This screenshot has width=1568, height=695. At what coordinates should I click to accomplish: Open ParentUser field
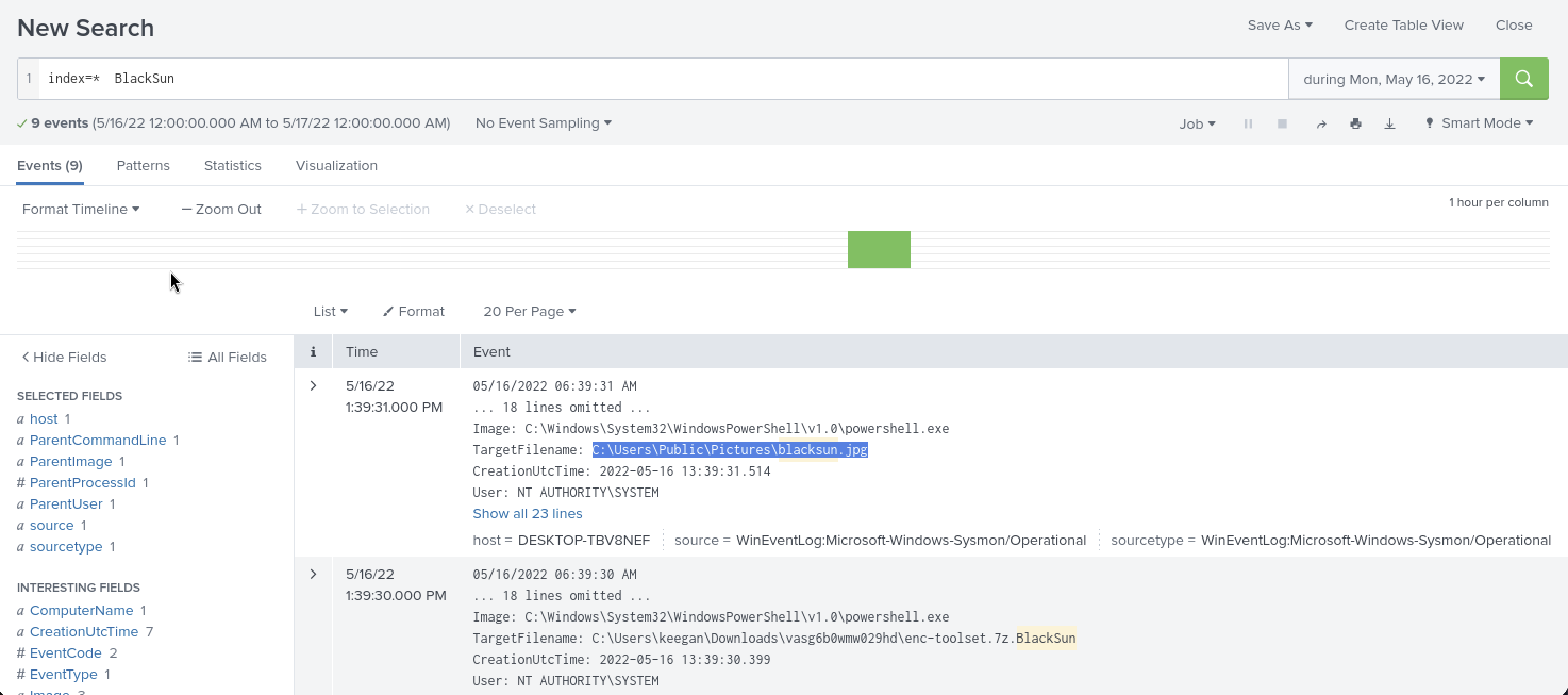[66, 504]
